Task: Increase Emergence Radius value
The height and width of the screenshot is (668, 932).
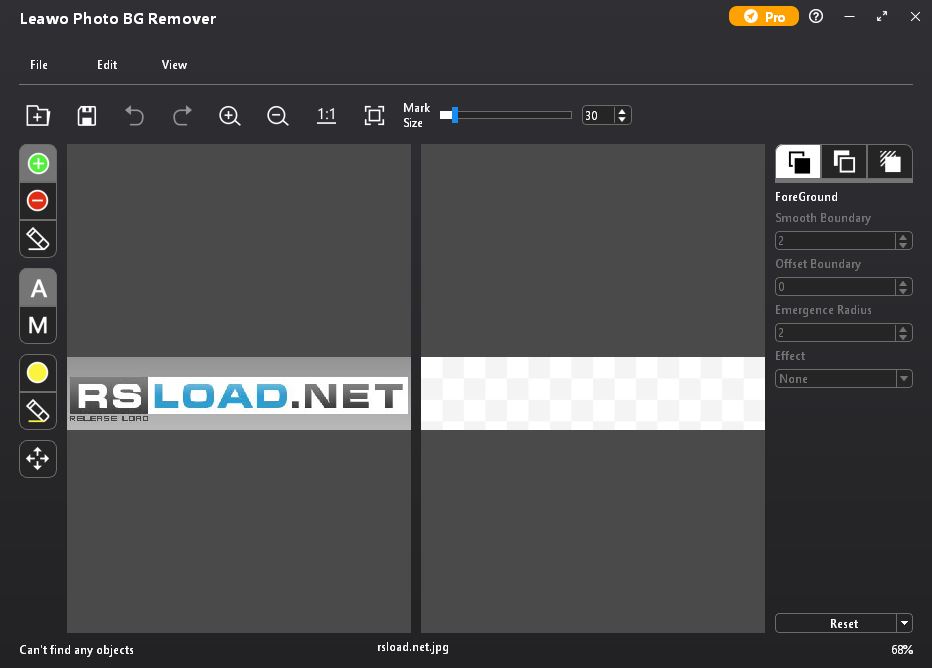Action: (x=903, y=329)
